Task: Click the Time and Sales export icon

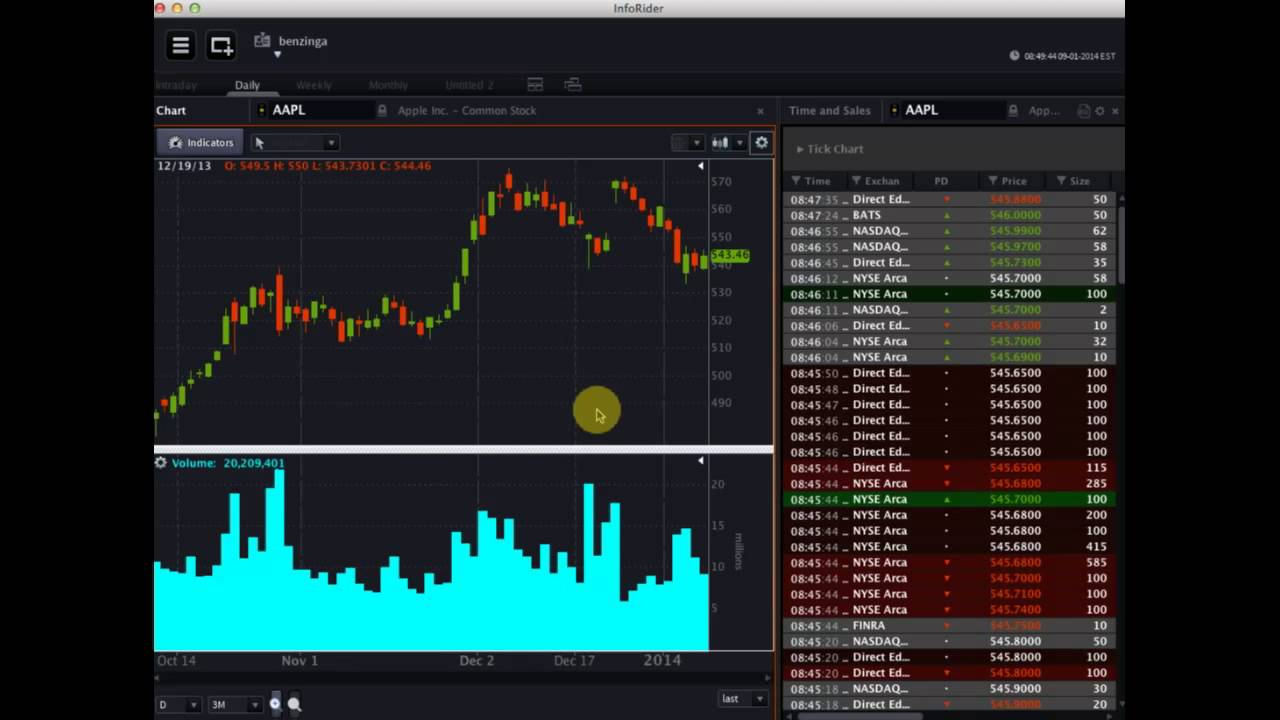Action: (x=1084, y=111)
